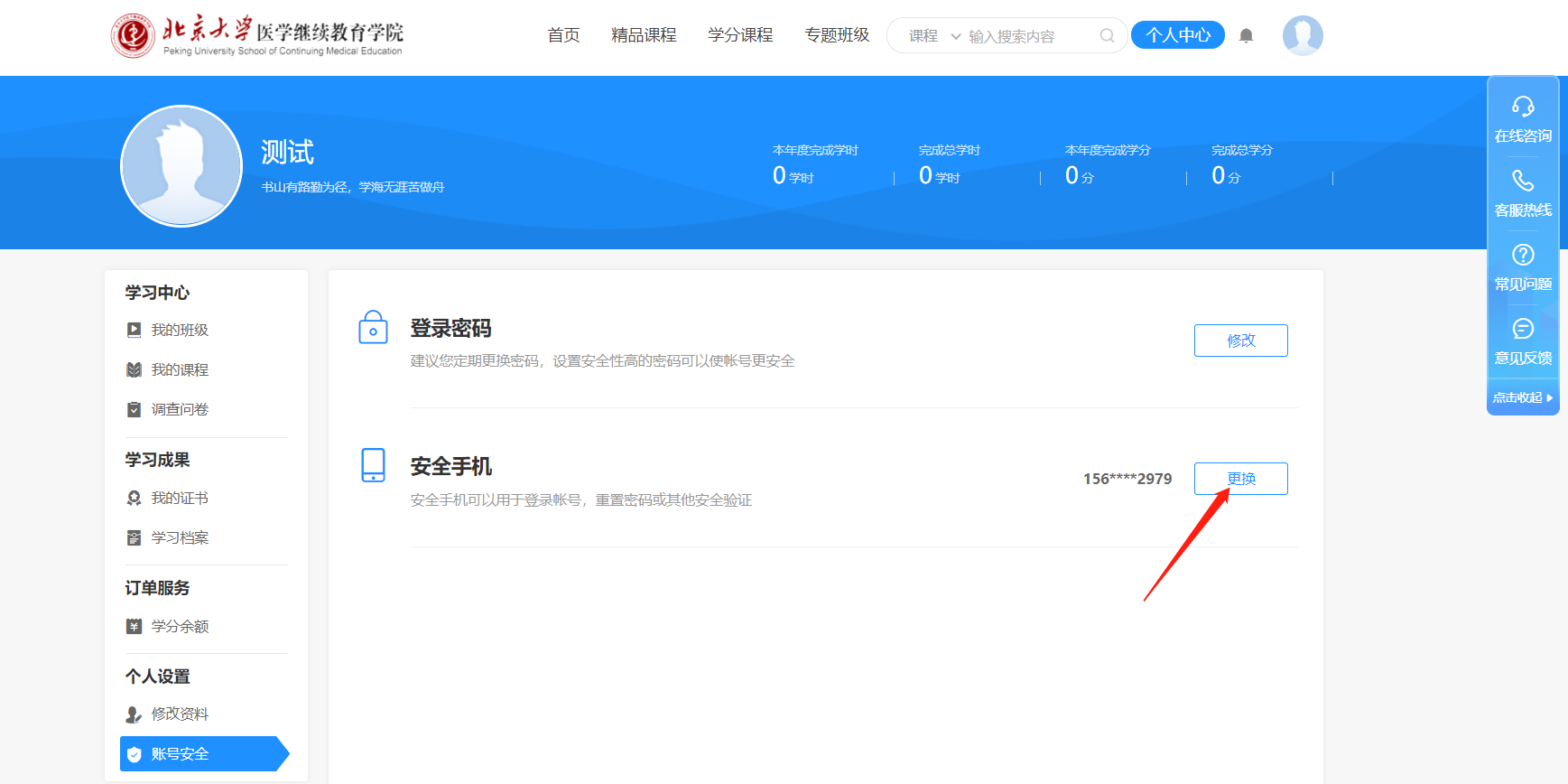Open 我的证书 in sidebar

180,498
